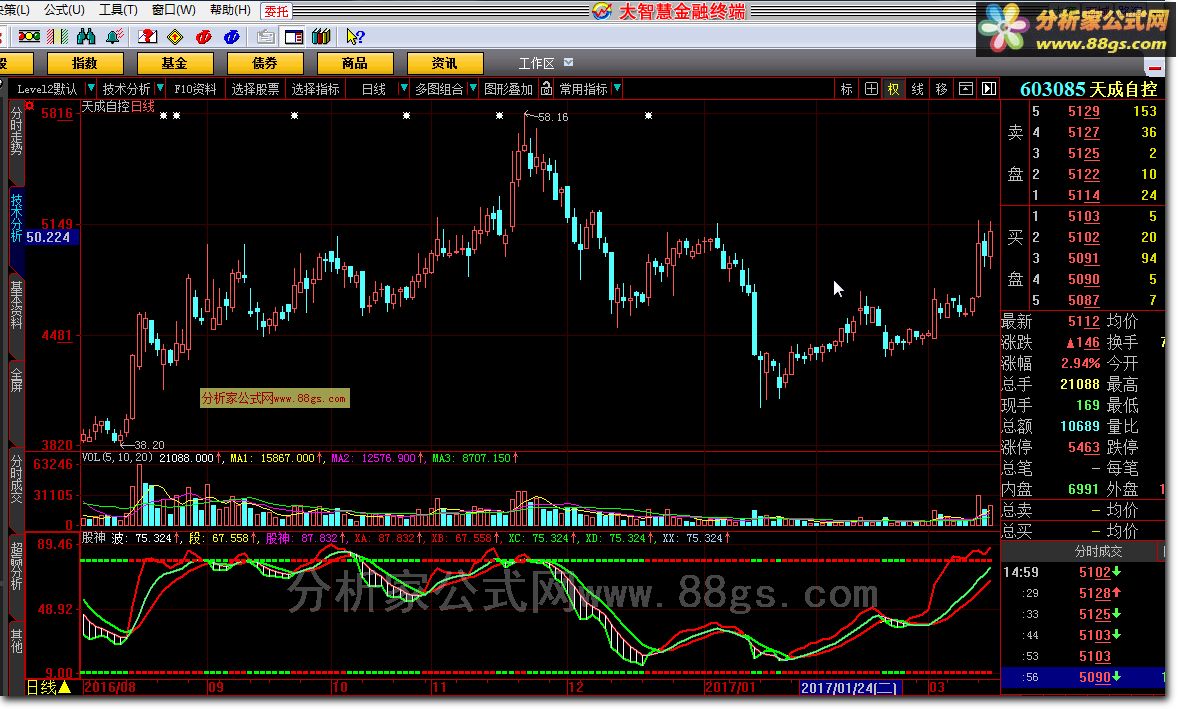The image size is (1178, 709).
Task: Click the gray news page icon
Action: pos(265,36)
